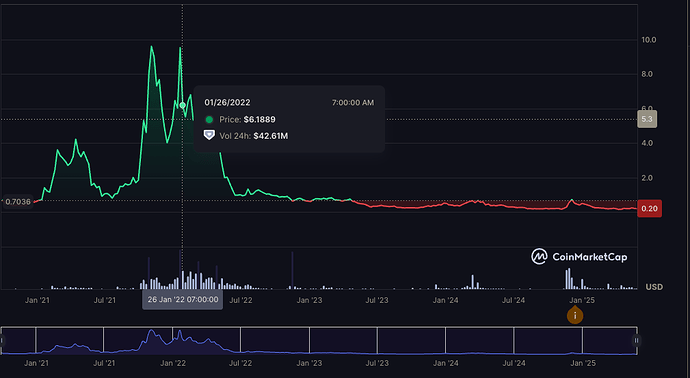Image resolution: width=690 pixels, height=378 pixels.
Task: Click the right handle of range navigator
Action: pos(636,340)
